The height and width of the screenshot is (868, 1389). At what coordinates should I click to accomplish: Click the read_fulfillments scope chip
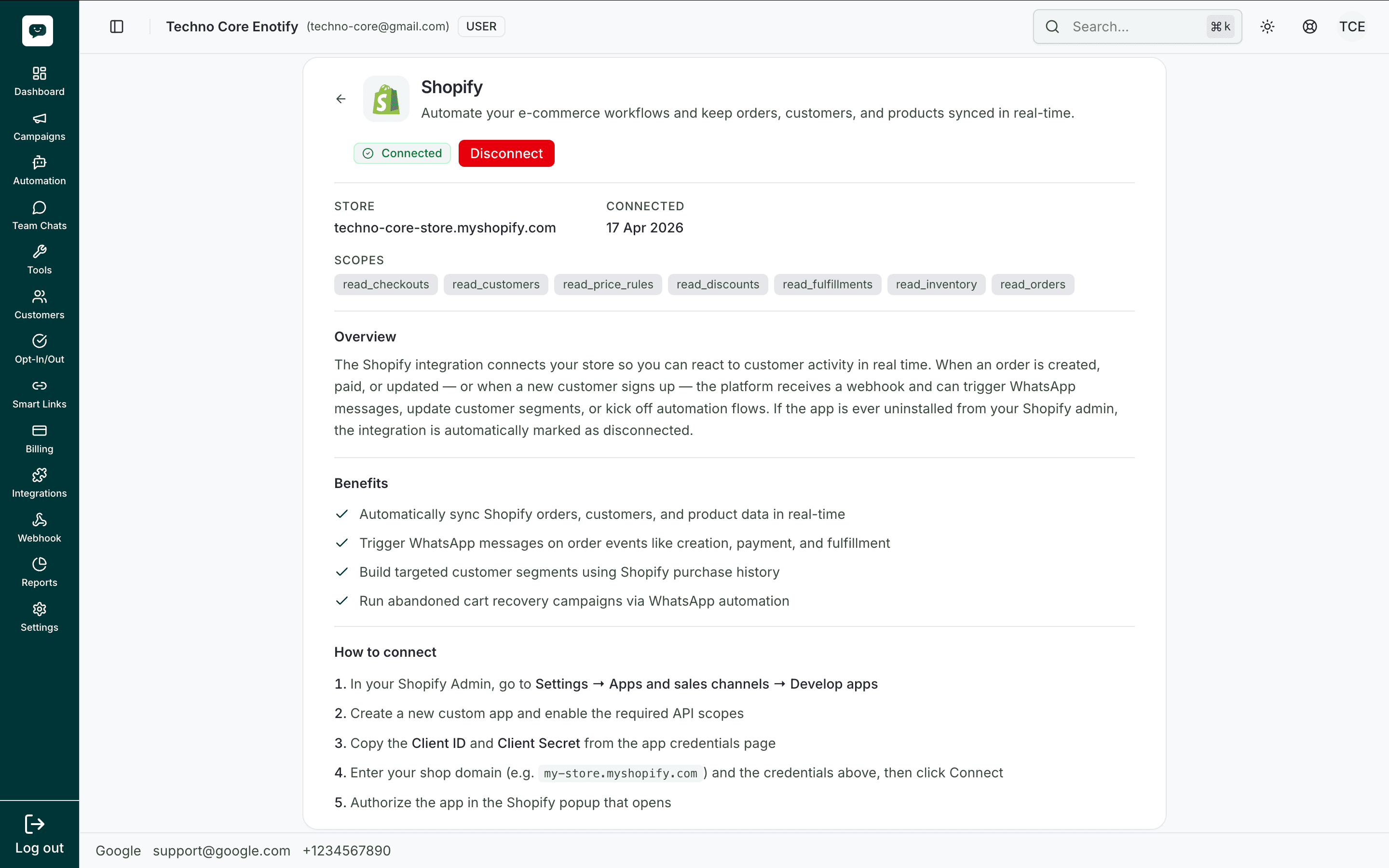[828, 284]
